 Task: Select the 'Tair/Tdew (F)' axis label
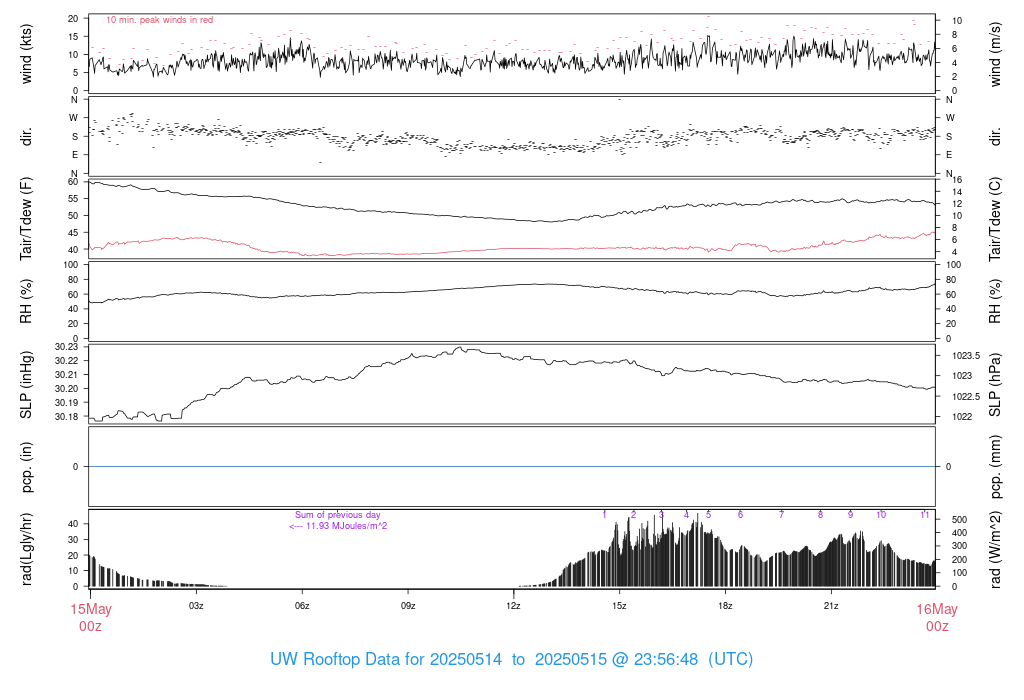tap(27, 217)
